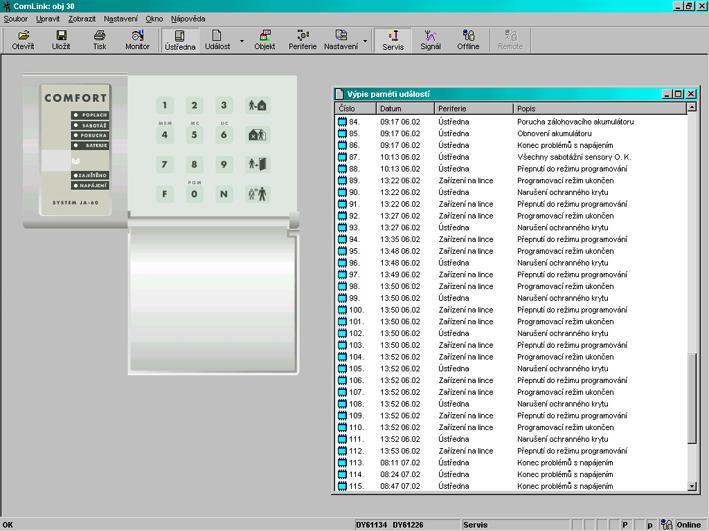Click keypad door icon beside key 9
This screenshot has width=709, height=531.
point(257,164)
